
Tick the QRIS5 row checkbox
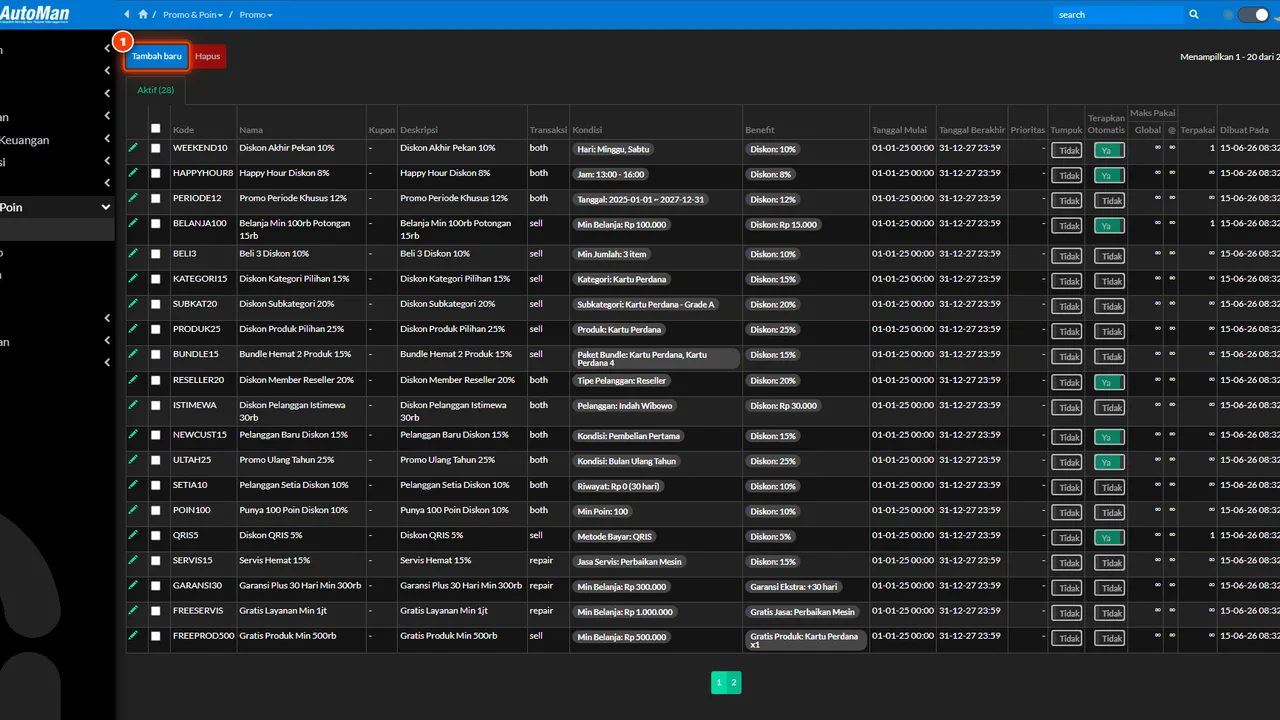(x=155, y=535)
